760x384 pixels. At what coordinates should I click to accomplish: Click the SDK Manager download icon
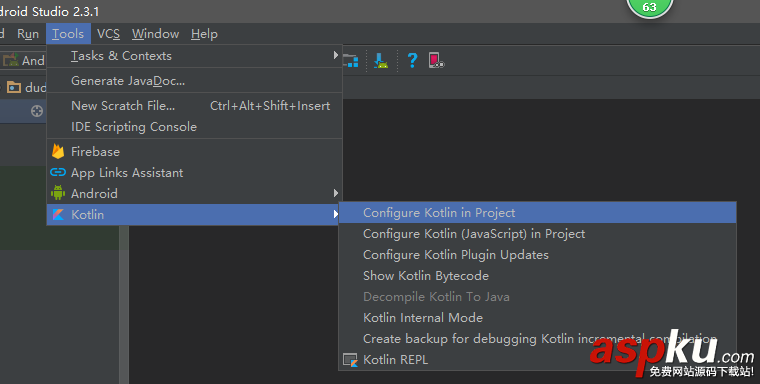[x=381, y=61]
